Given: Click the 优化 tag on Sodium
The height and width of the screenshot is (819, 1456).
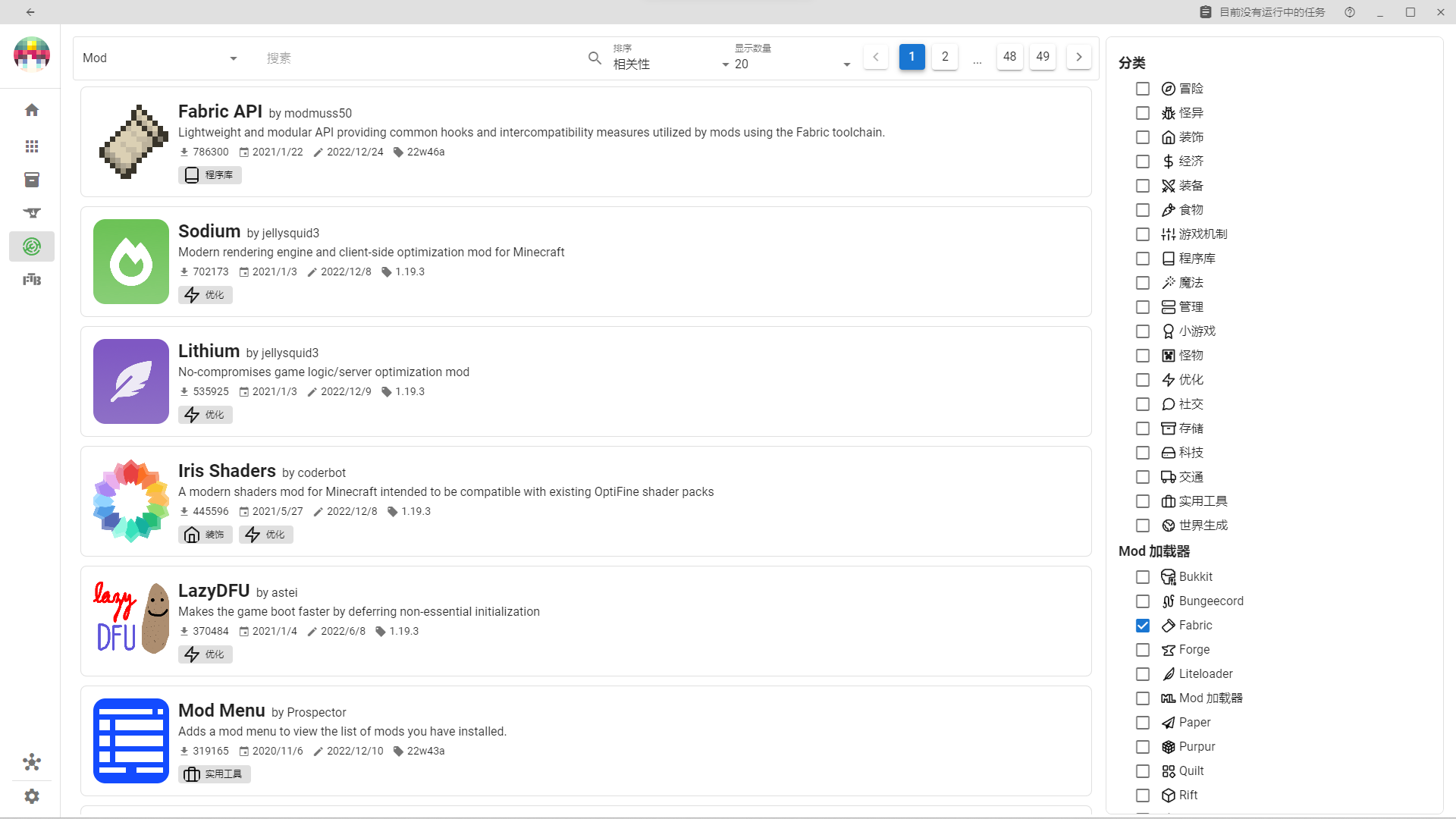Looking at the screenshot, I should pos(206,295).
